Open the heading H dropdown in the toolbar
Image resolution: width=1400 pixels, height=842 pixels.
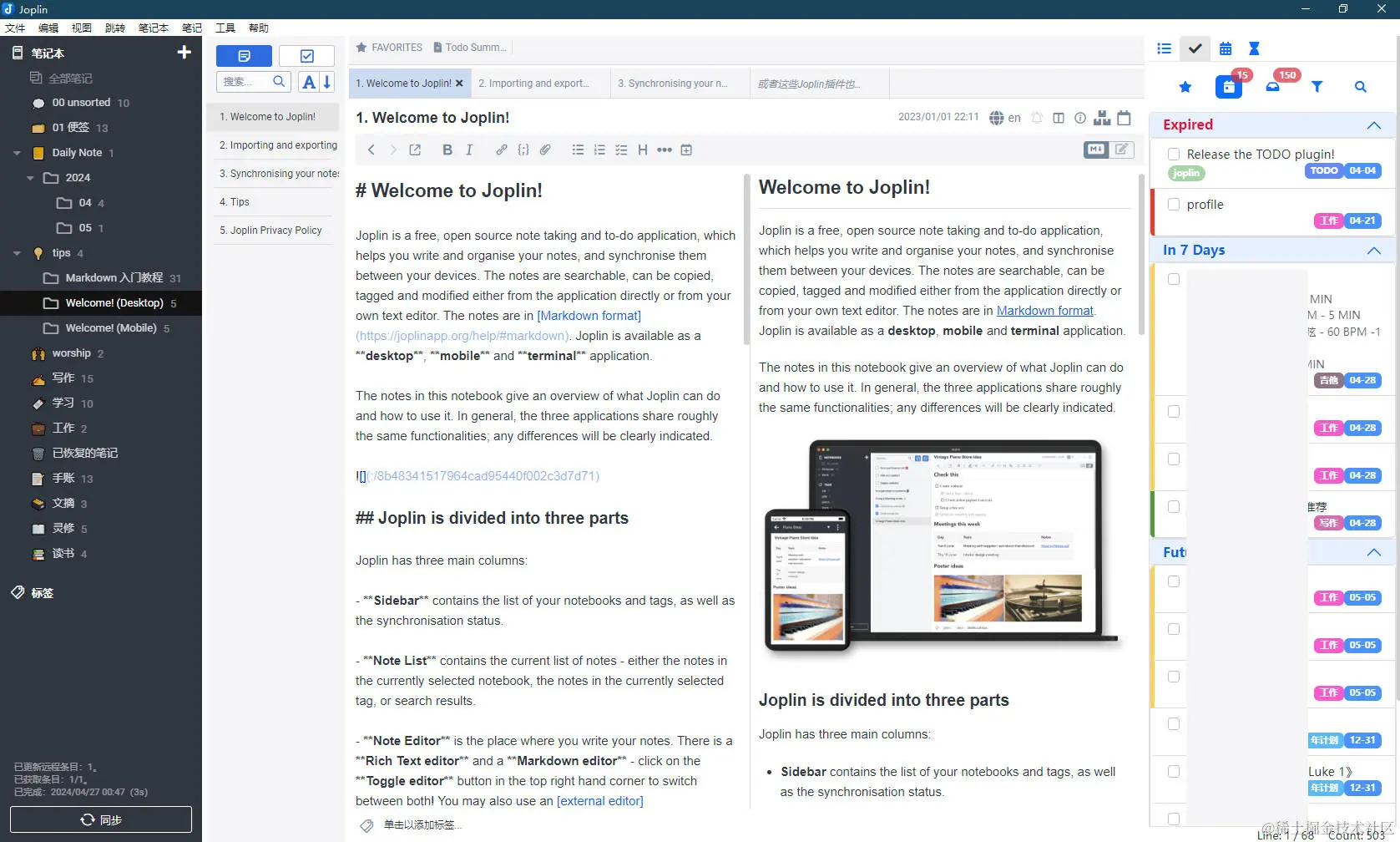point(643,150)
